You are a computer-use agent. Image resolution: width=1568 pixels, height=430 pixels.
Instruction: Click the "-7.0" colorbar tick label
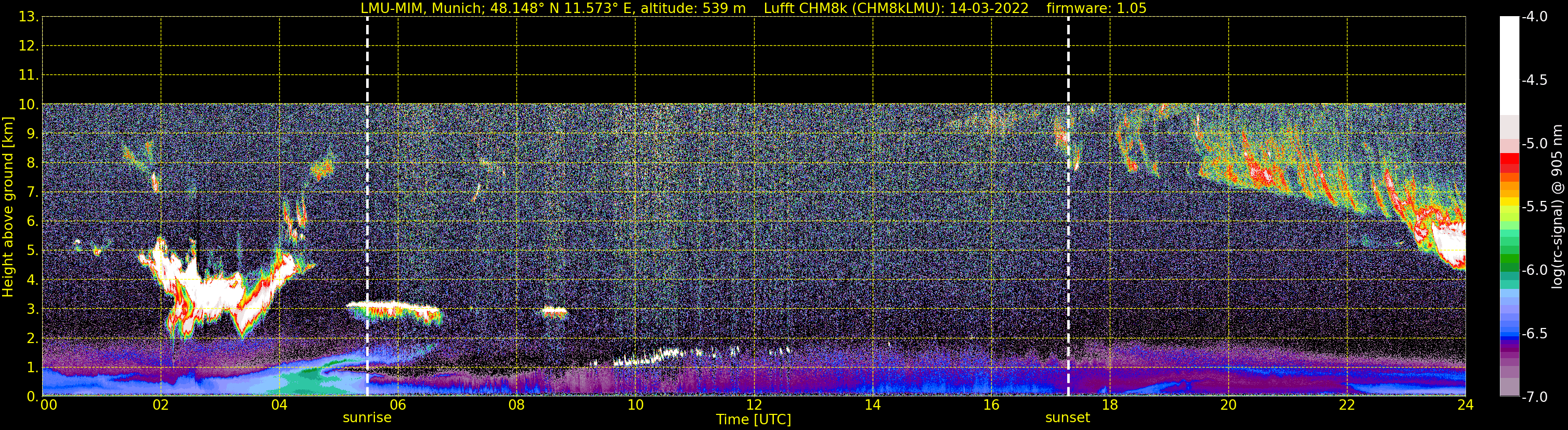(x=1534, y=397)
